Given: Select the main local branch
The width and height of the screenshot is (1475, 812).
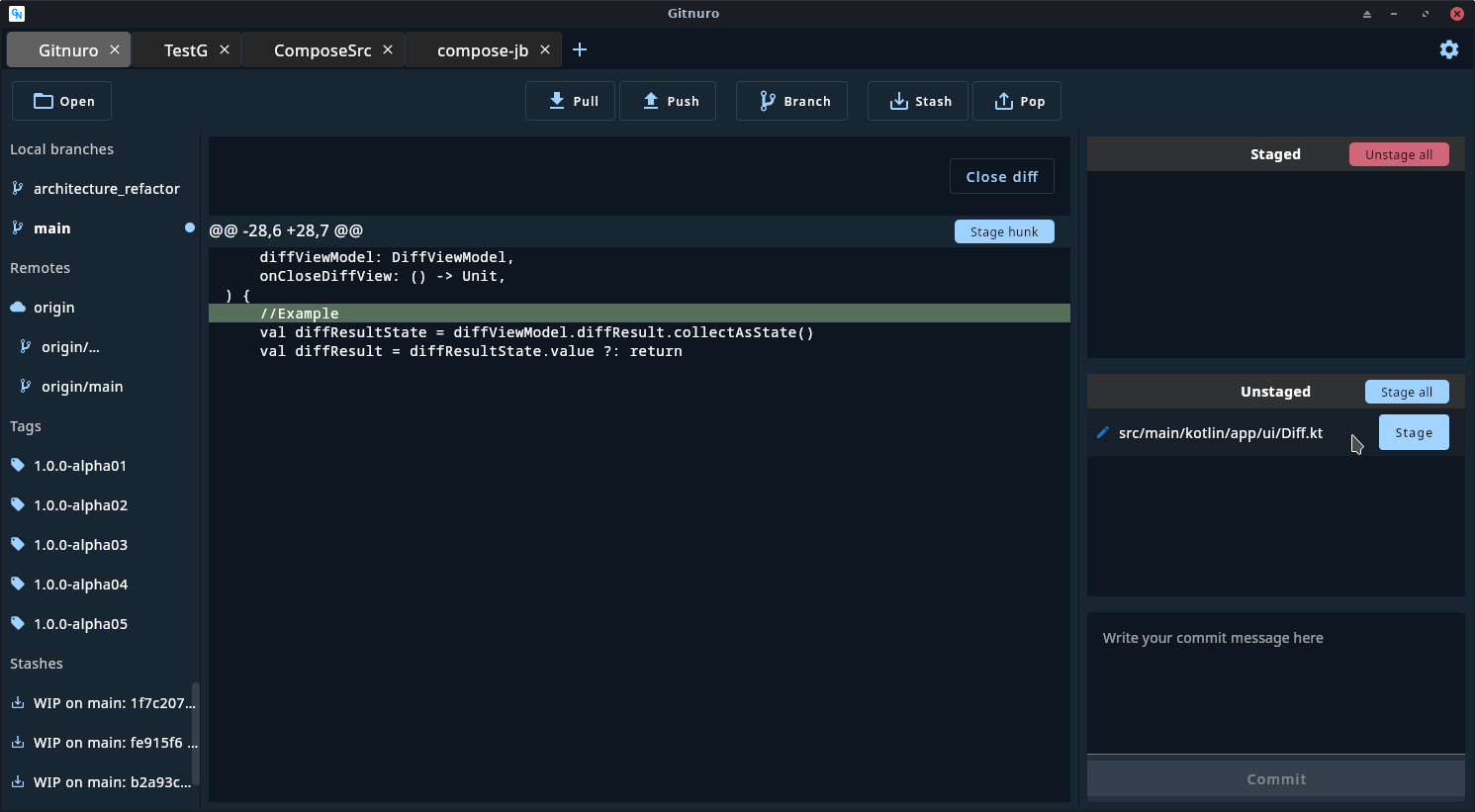Looking at the screenshot, I should 100,228.
